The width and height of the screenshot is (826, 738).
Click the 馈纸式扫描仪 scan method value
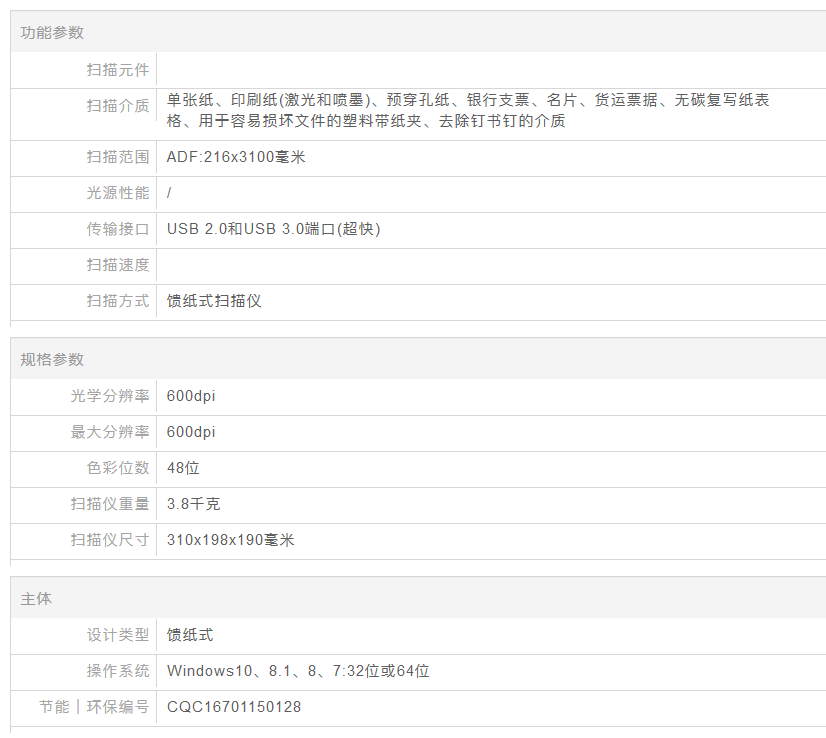click(x=214, y=301)
